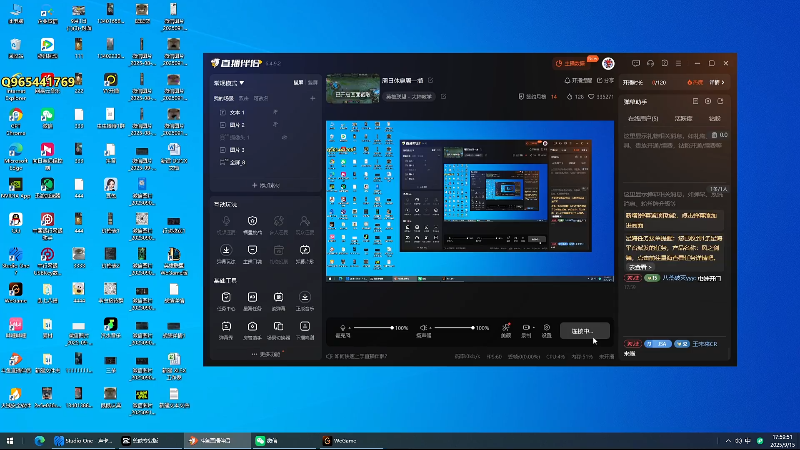This screenshot has width=800, height=450.
Task: Adjust the speaker volume slider
Action: (x=454, y=328)
